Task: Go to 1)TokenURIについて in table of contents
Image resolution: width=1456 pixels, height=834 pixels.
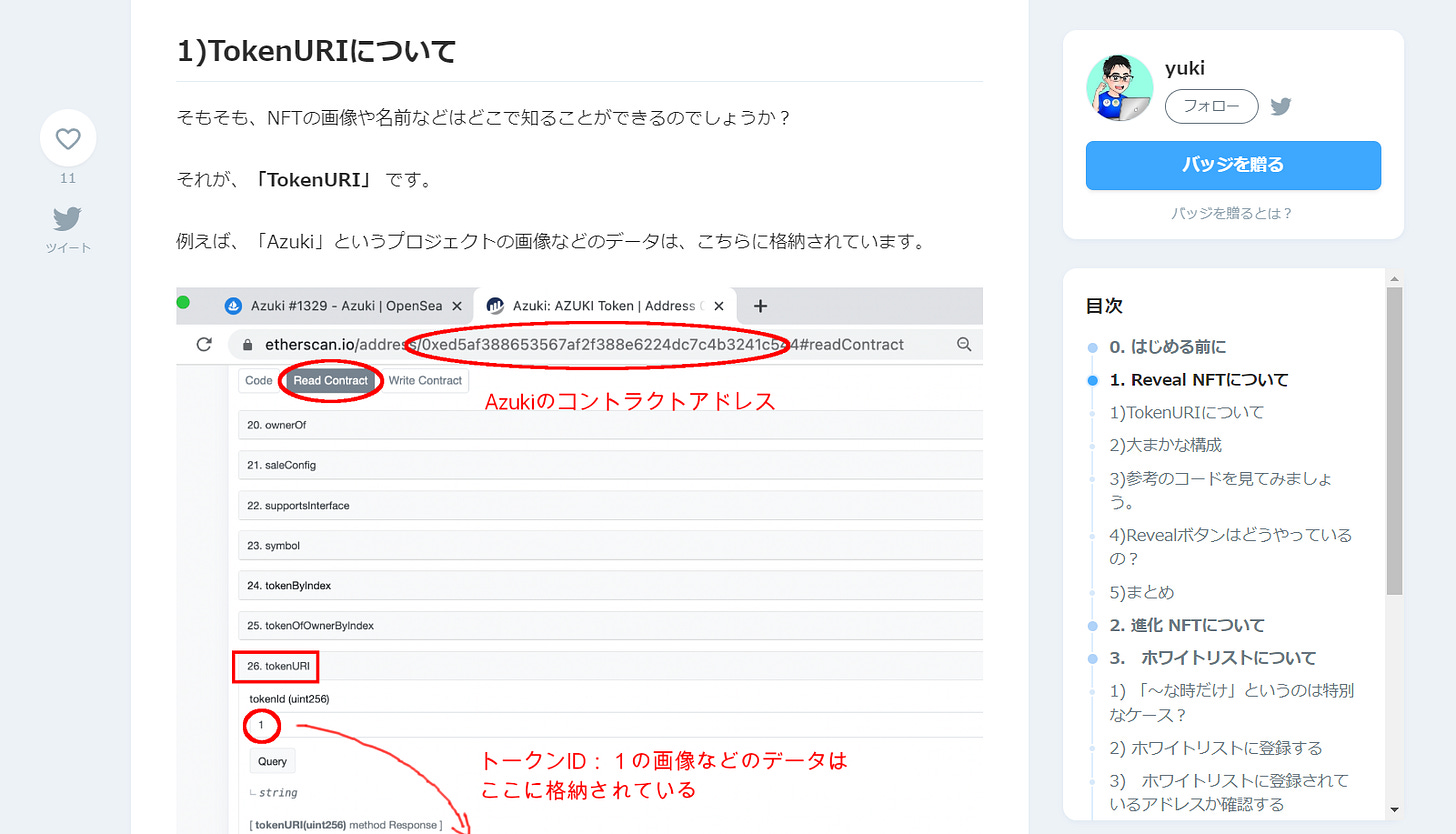Action: coord(1186,412)
